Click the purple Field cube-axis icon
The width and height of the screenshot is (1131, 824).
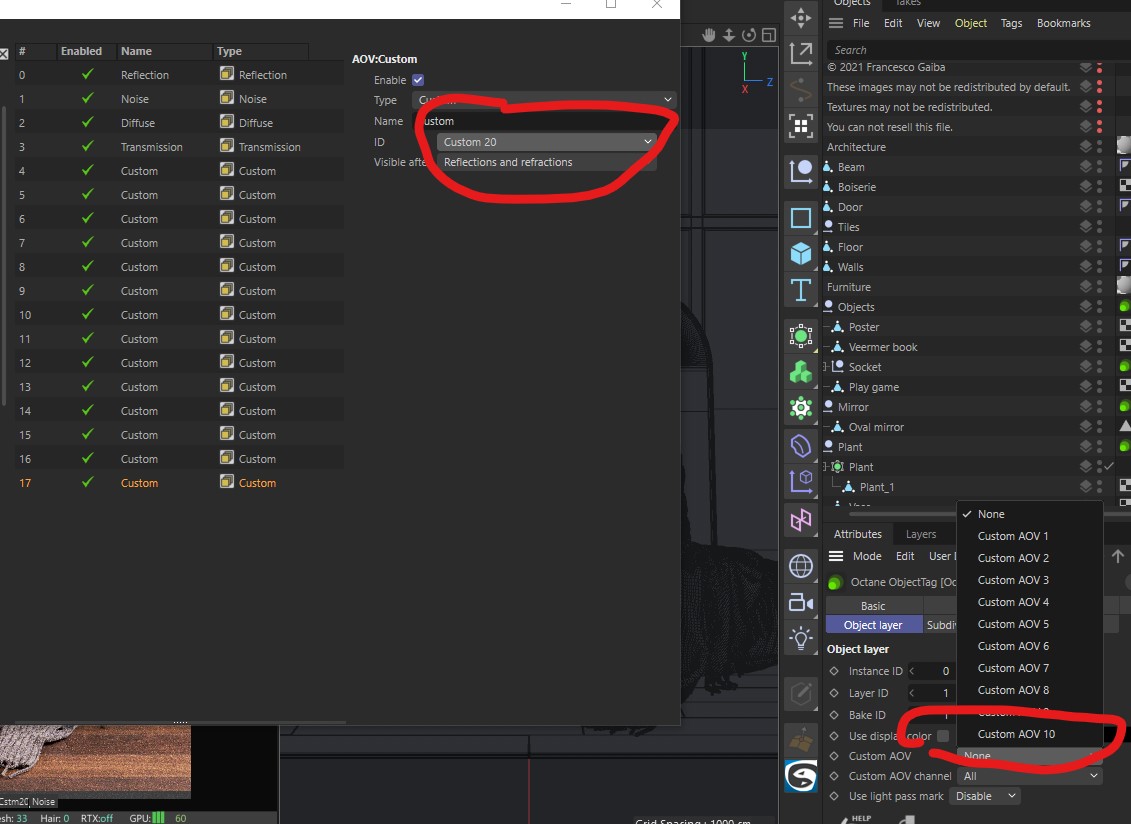[801, 481]
